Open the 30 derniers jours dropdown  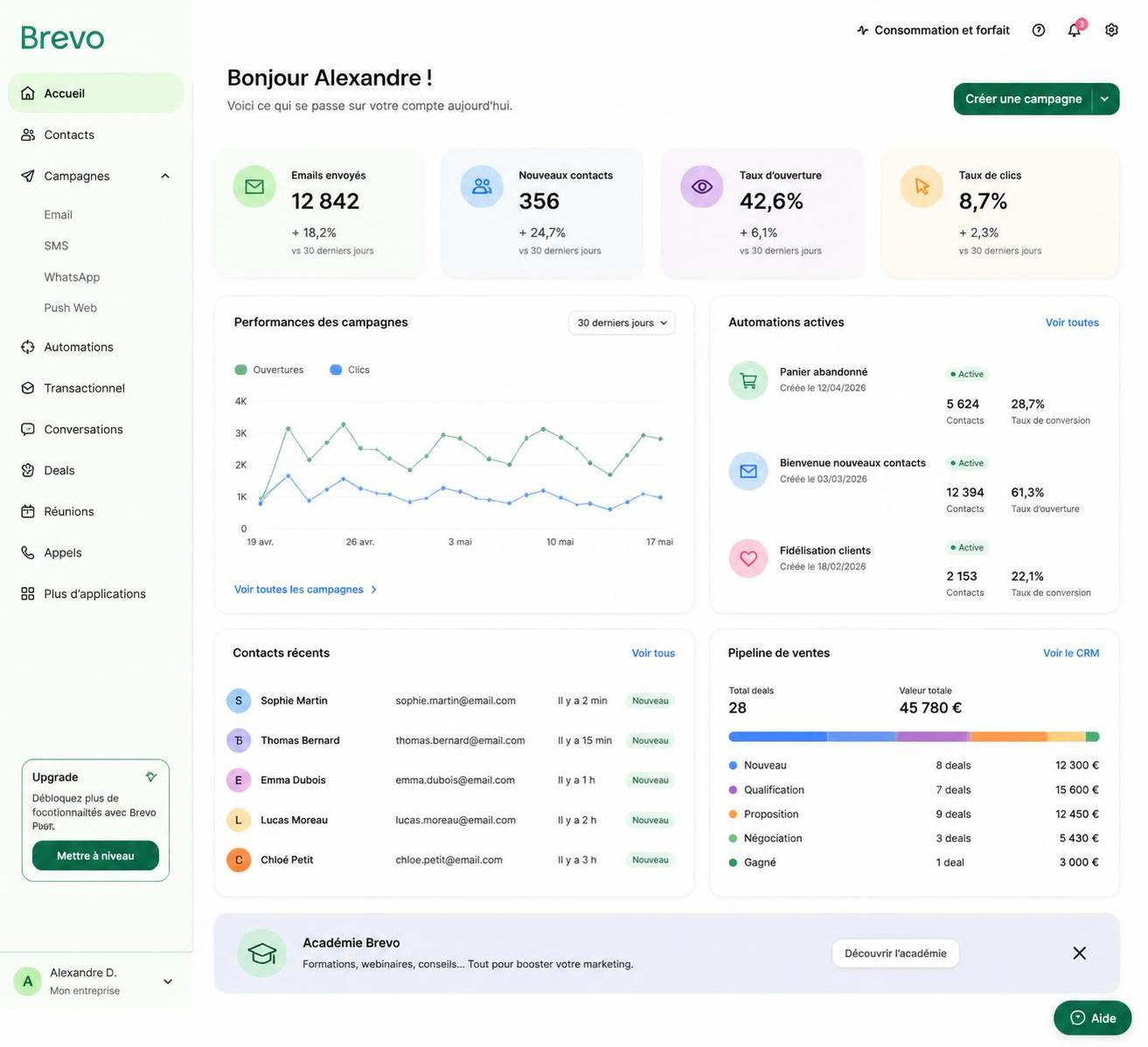(622, 322)
